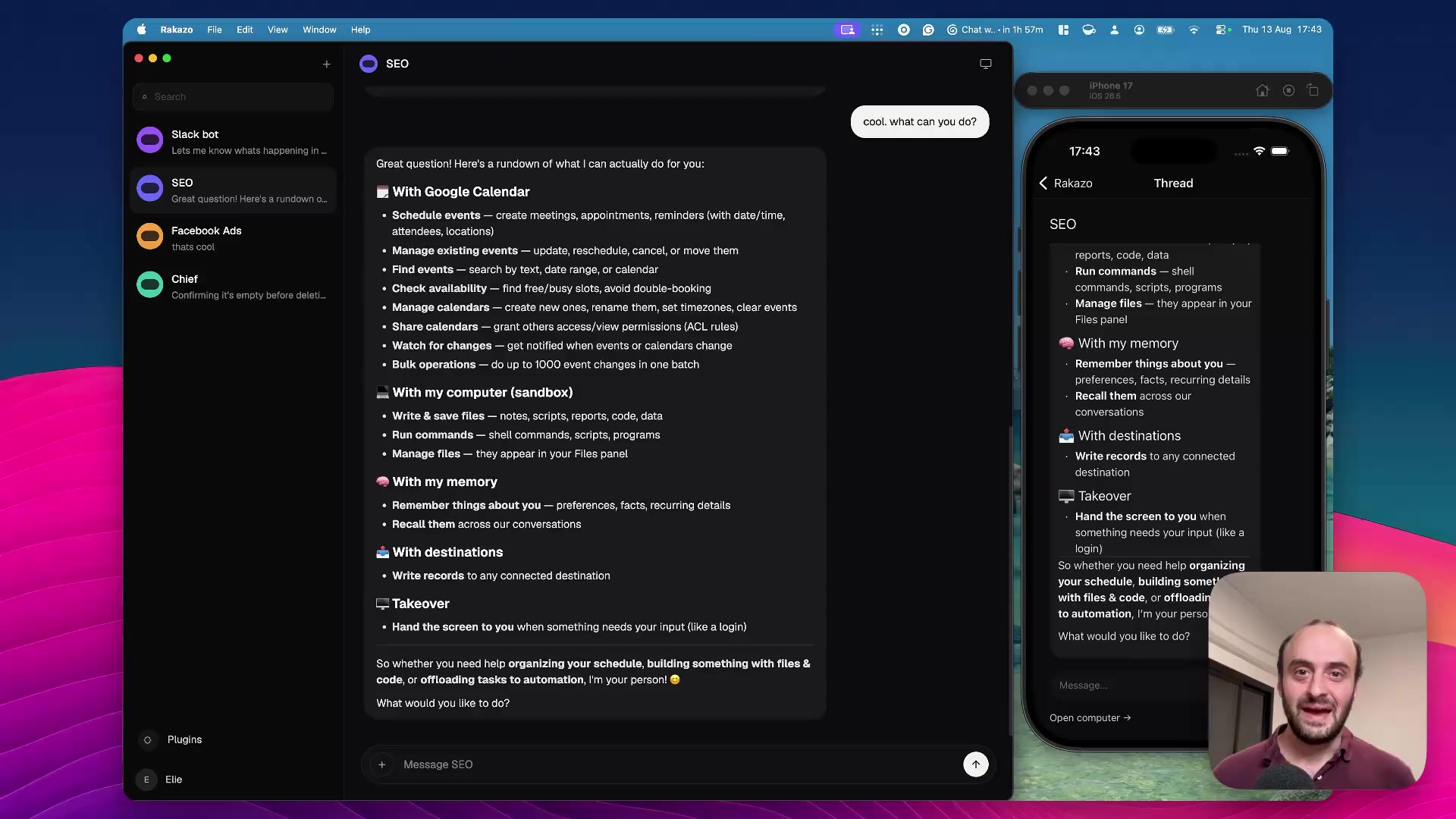Tap the Thread title on the iPhone
1456x819 pixels.
click(x=1173, y=184)
